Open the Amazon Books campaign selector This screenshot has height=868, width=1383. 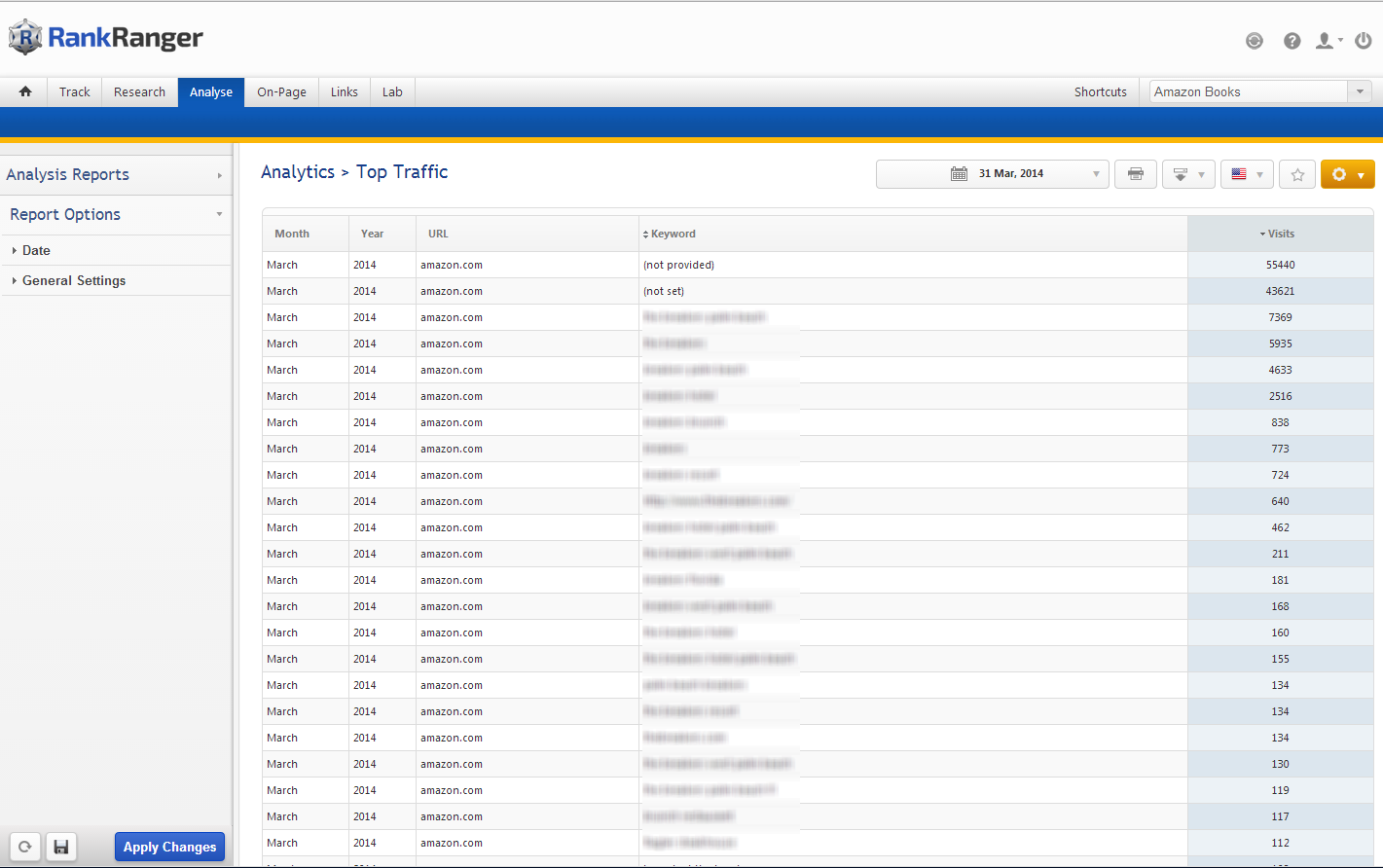click(x=1260, y=91)
